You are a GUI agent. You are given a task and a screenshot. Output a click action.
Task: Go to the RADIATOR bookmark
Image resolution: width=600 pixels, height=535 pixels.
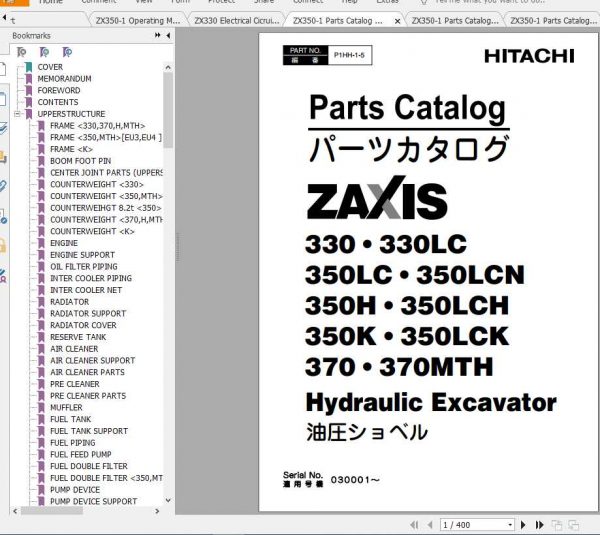70,302
